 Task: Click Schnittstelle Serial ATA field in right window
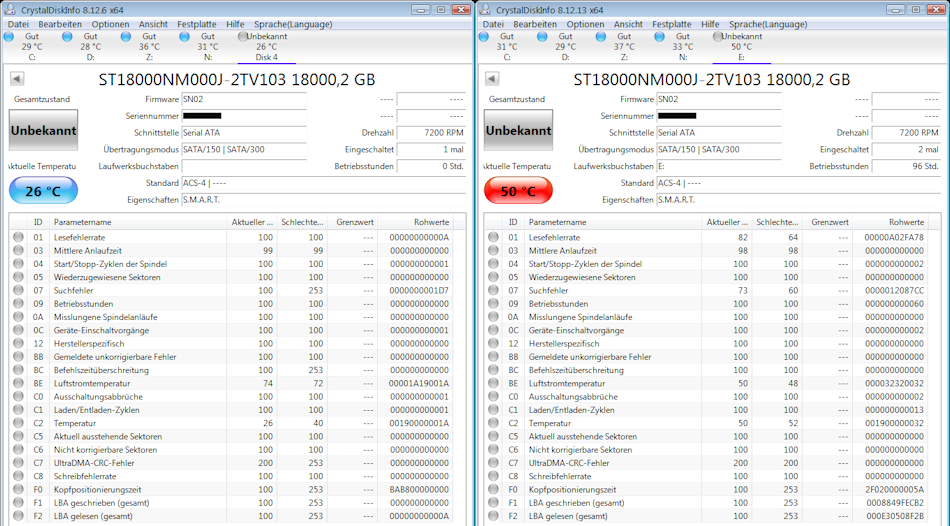pos(719,133)
